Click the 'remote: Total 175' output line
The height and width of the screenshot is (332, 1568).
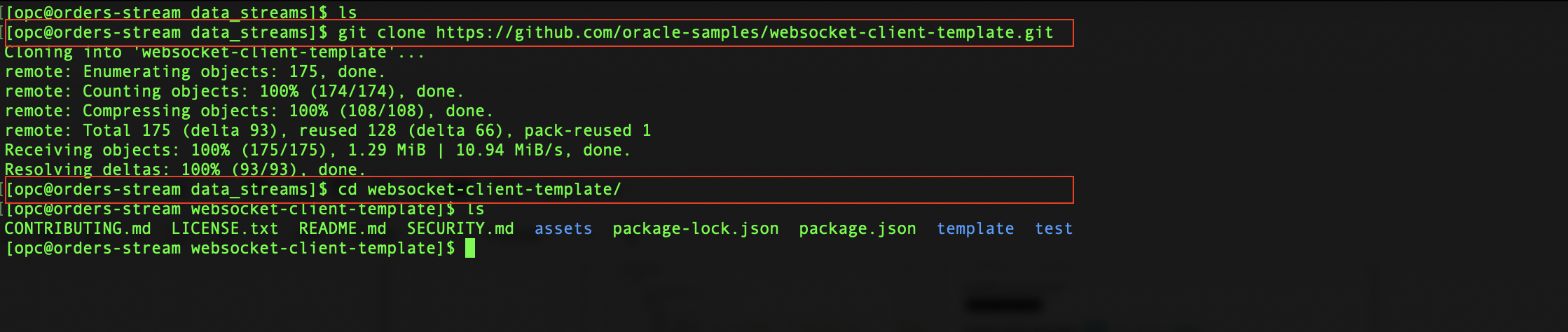(x=327, y=131)
